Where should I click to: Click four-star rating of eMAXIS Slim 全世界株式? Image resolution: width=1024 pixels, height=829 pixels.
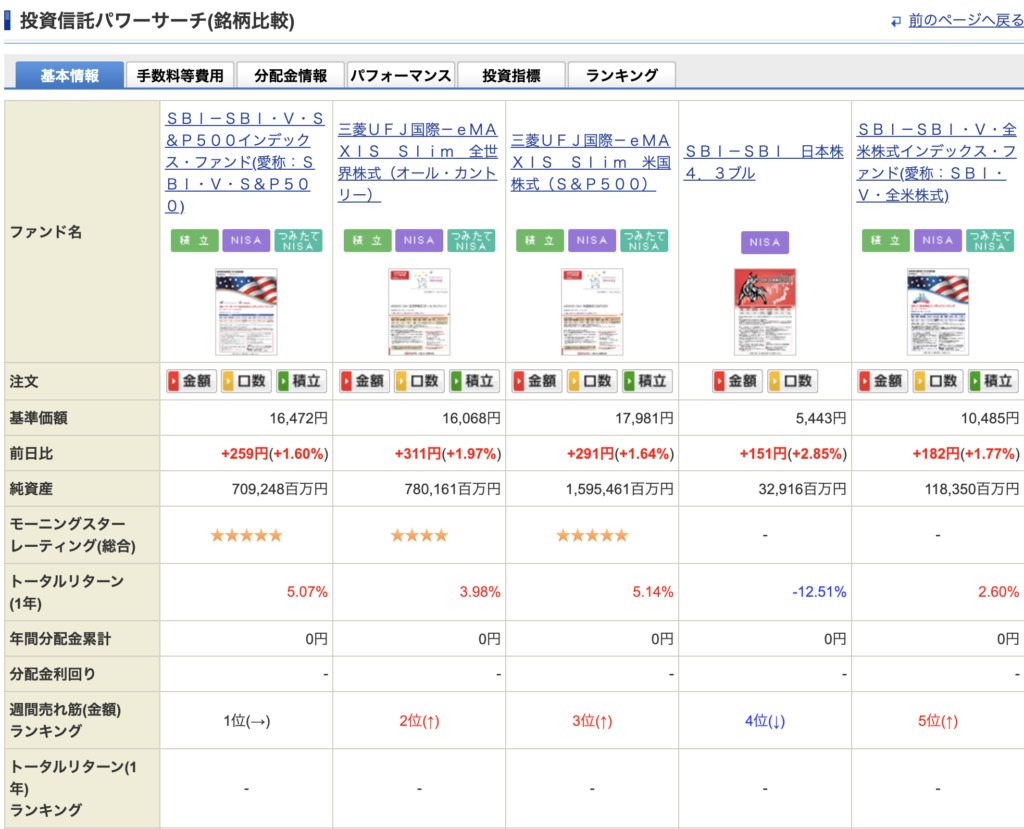click(x=419, y=536)
